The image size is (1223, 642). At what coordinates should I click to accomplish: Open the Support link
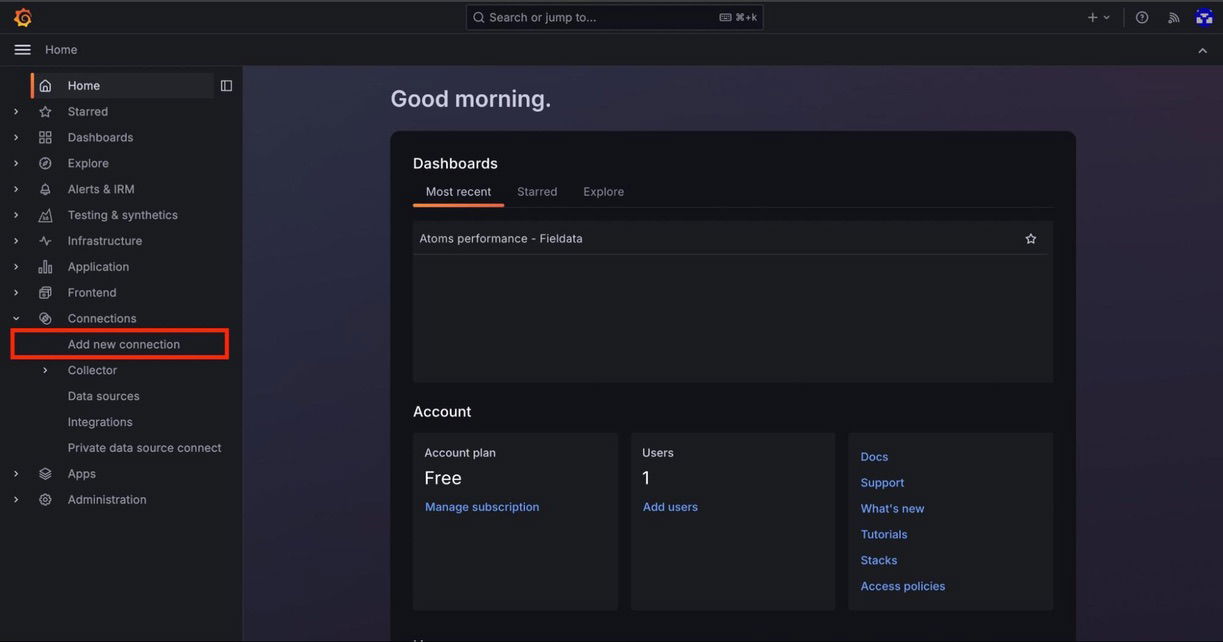pos(882,483)
